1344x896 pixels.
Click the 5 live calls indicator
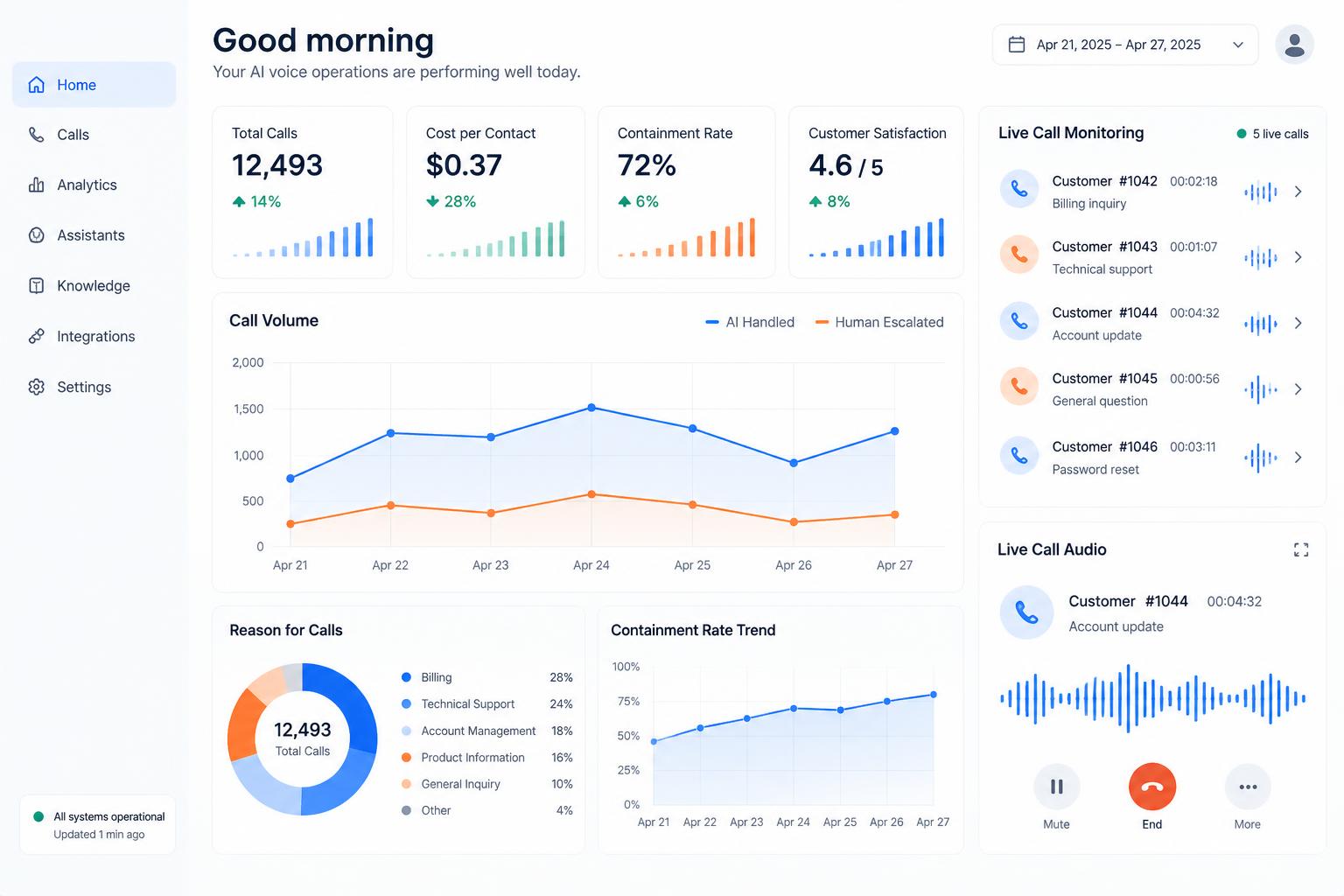pos(1272,134)
